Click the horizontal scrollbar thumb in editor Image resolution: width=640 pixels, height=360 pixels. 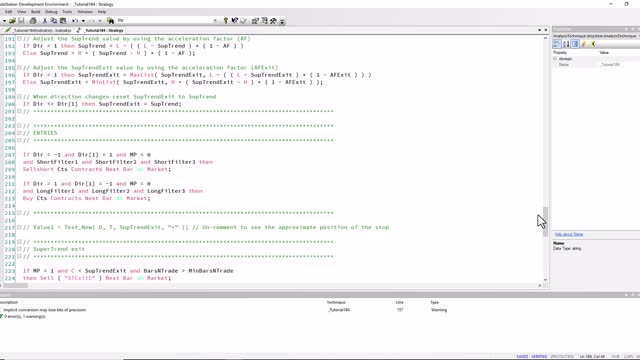pos(16,285)
